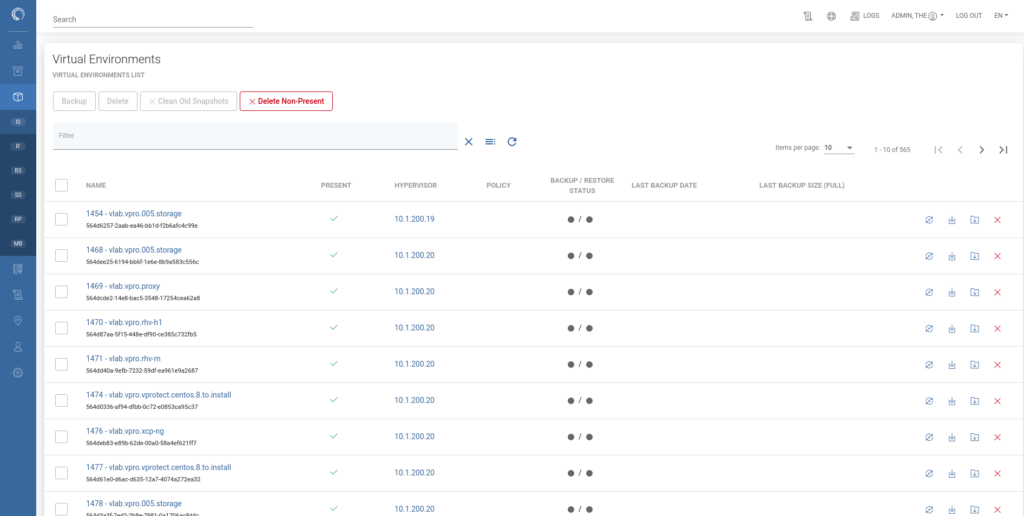Open the 1469 - vlab.vpro.proxy link
This screenshot has width=1024, height=516.
123,286
